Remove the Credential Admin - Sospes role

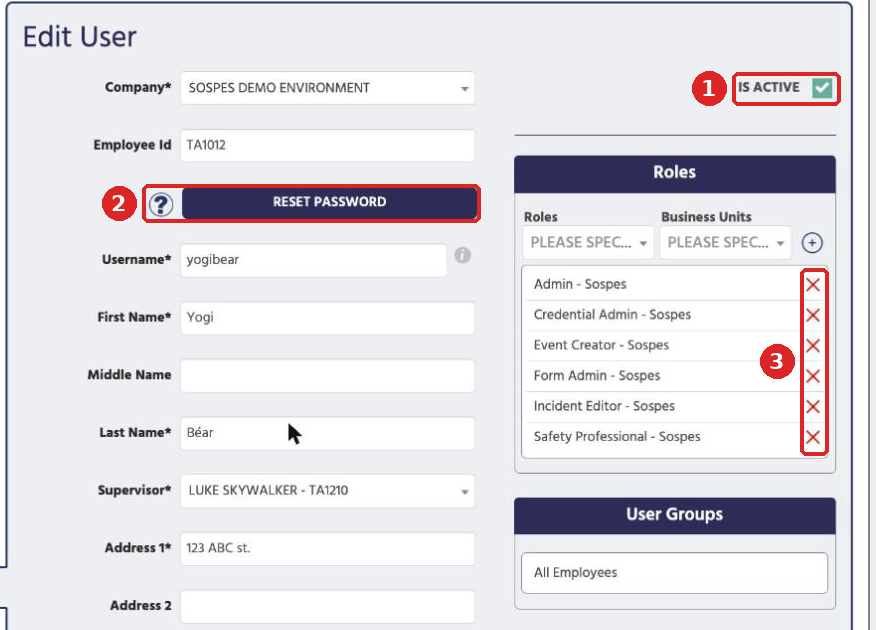tap(813, 315)
